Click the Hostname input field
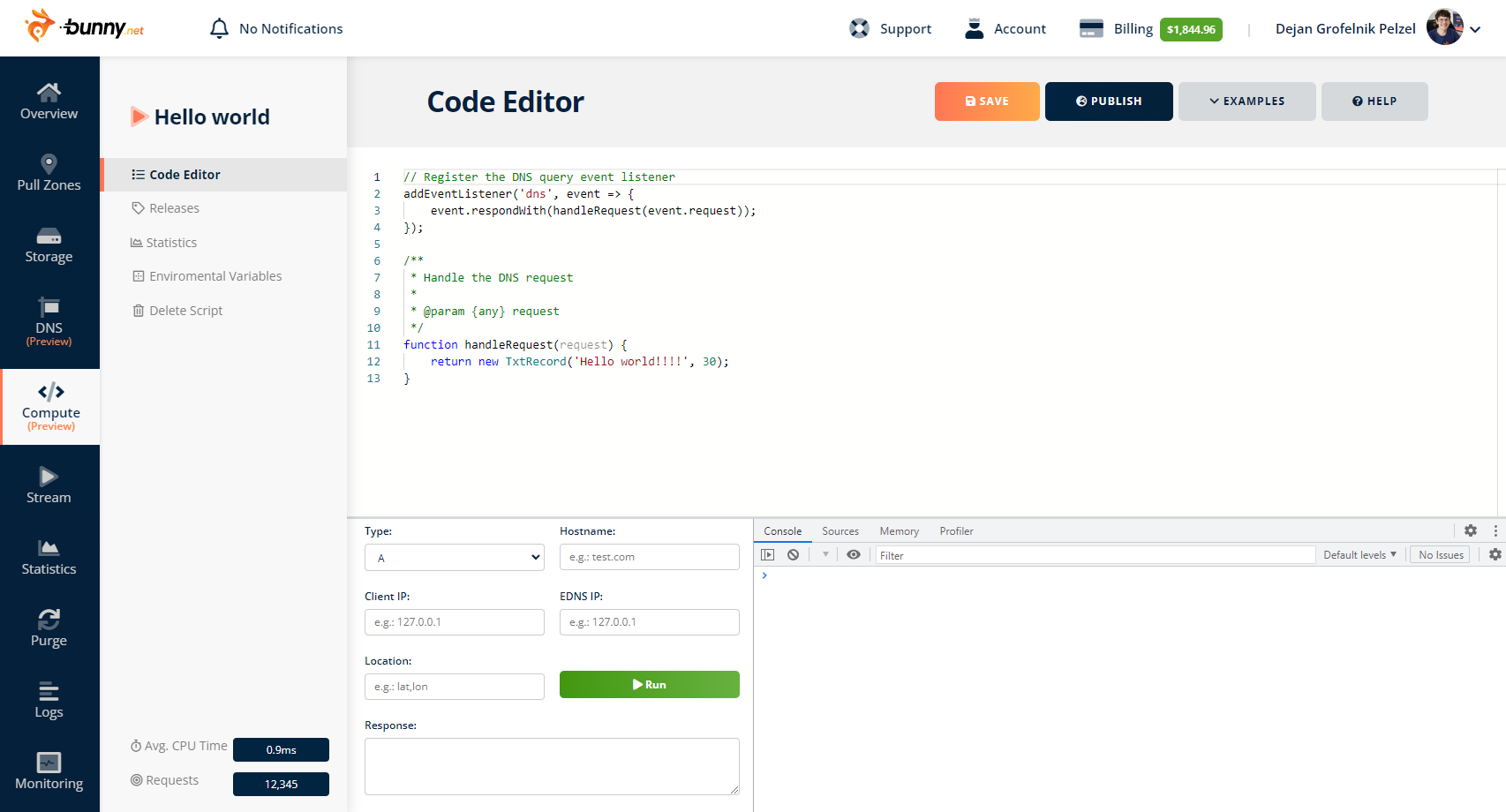The height and width of the screenshot is (812, 1506). point(650,557)
